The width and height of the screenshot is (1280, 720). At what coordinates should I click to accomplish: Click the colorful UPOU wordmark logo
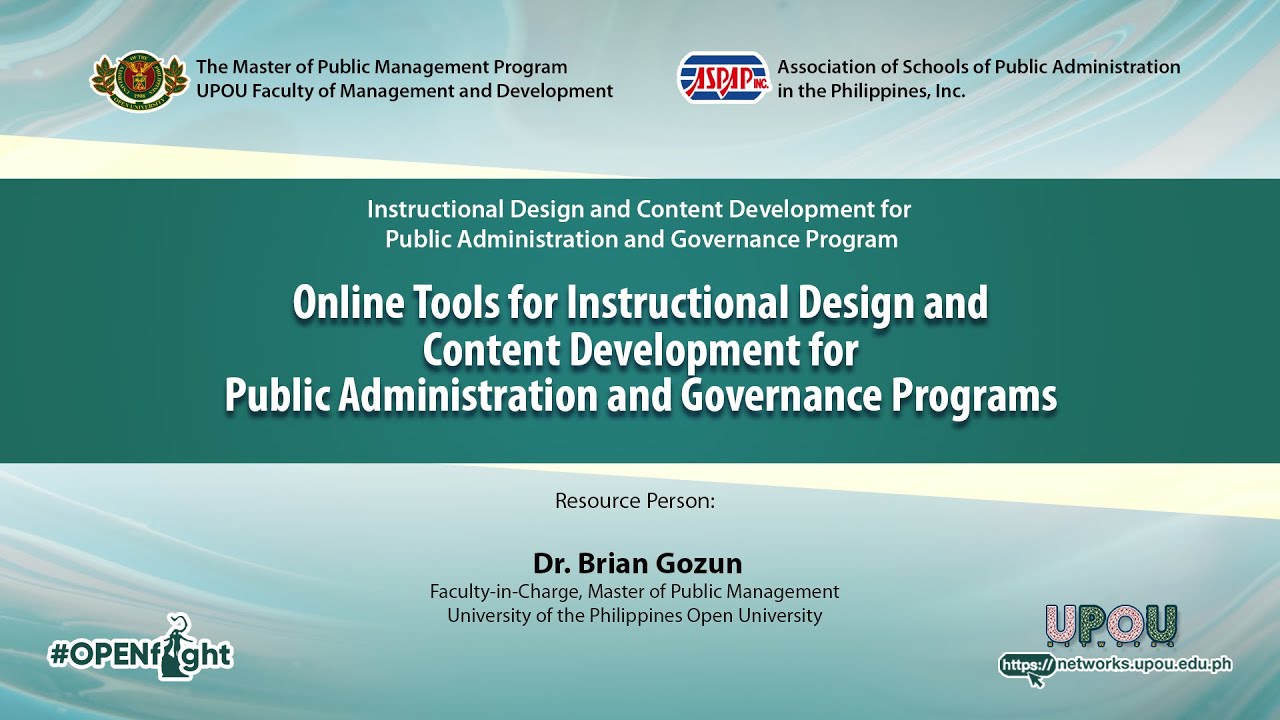coord(1111,626)
